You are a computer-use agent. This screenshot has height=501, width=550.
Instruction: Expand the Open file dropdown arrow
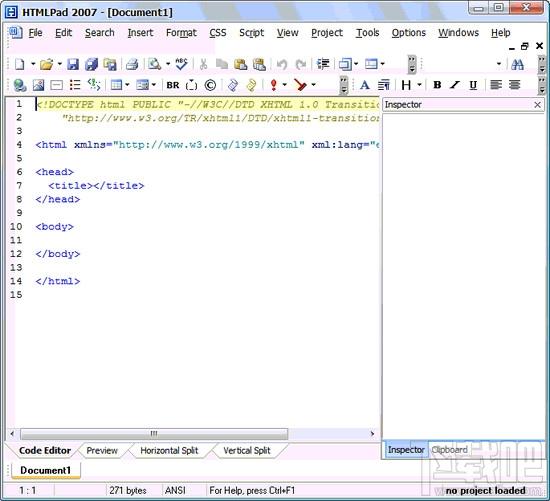pos(60,64)
